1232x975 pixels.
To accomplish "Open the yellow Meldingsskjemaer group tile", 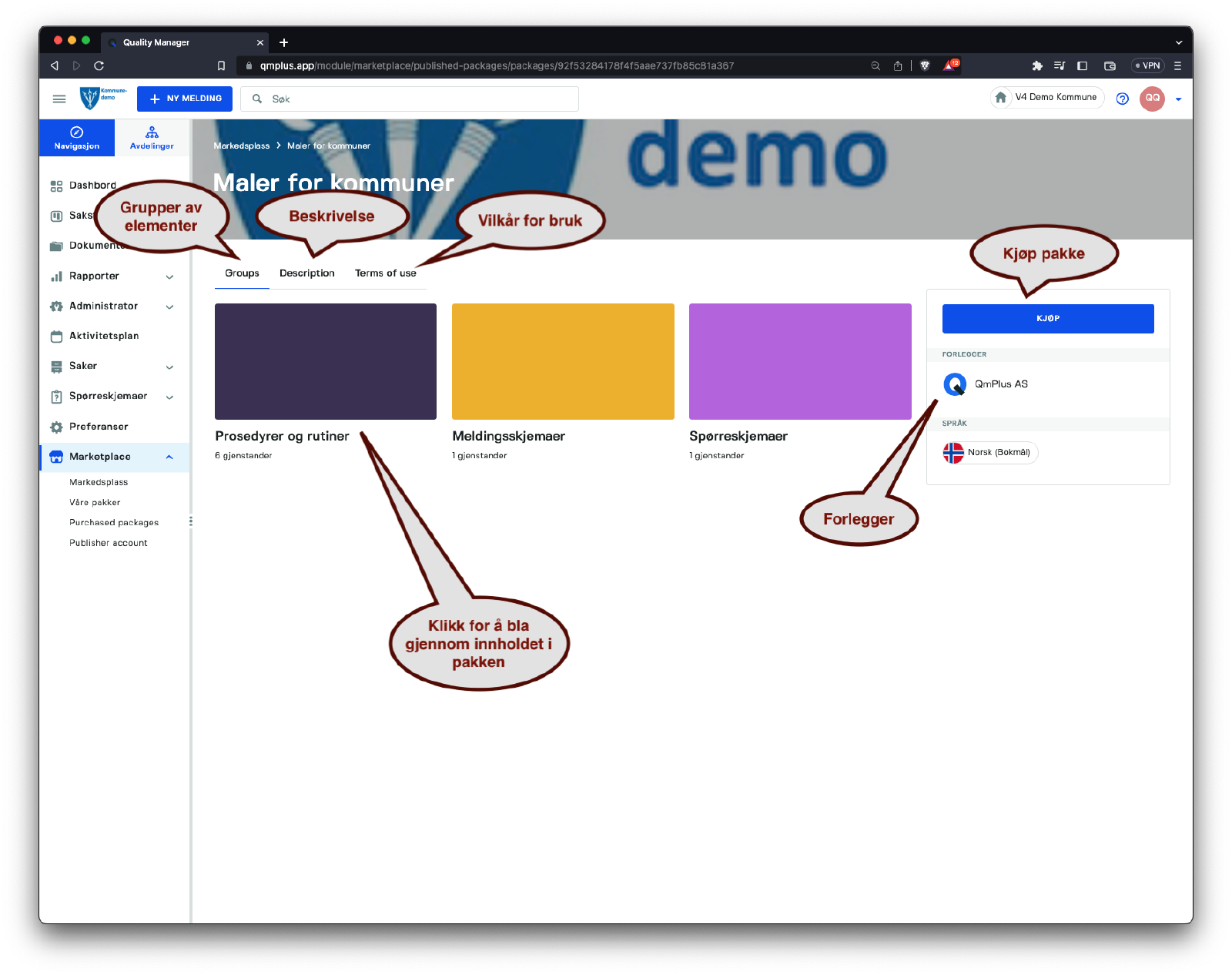I will [x=563, y=361].
